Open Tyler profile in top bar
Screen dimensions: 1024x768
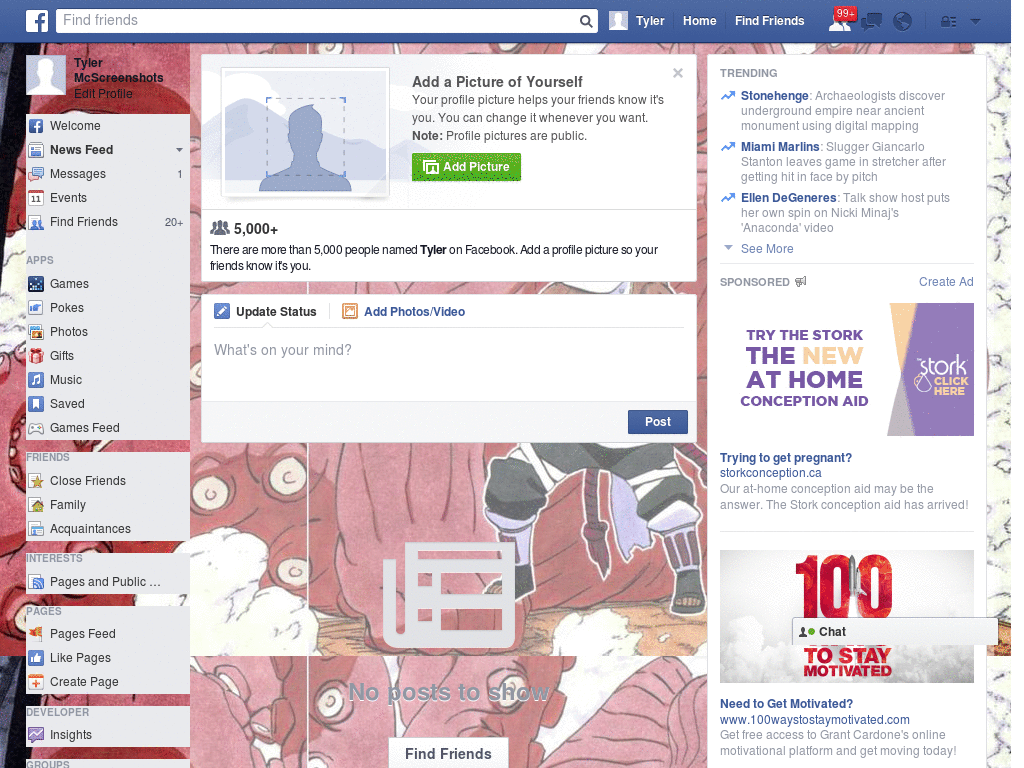point(637,21)
